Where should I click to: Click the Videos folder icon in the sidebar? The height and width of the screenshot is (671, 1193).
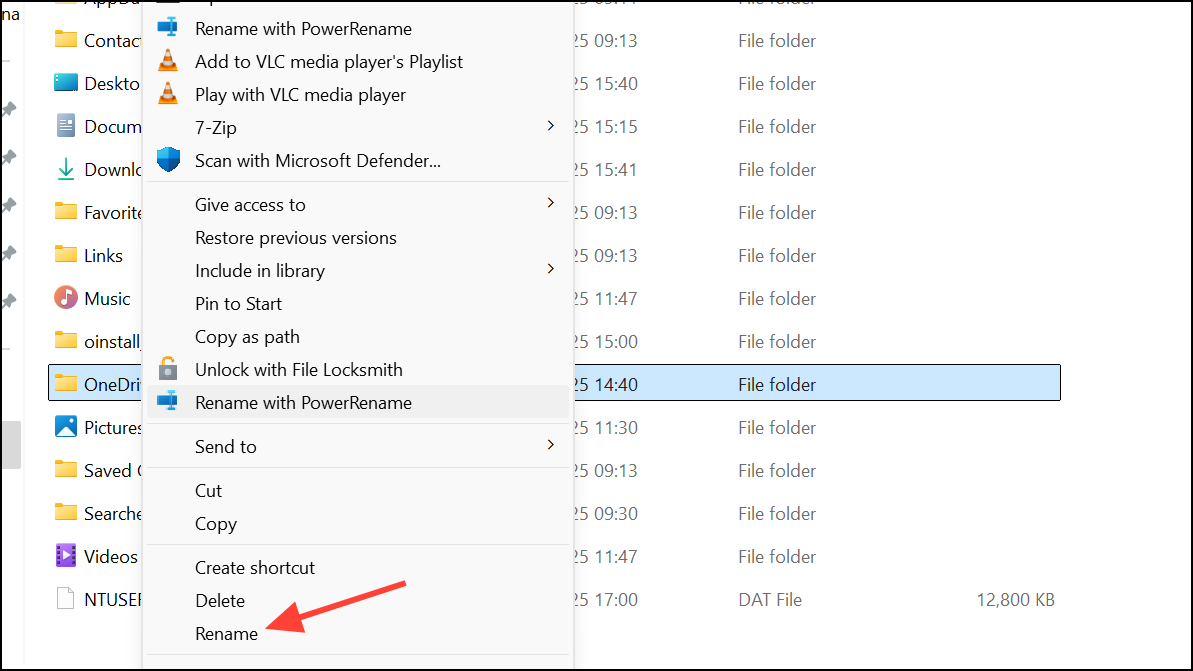(66, 556)
